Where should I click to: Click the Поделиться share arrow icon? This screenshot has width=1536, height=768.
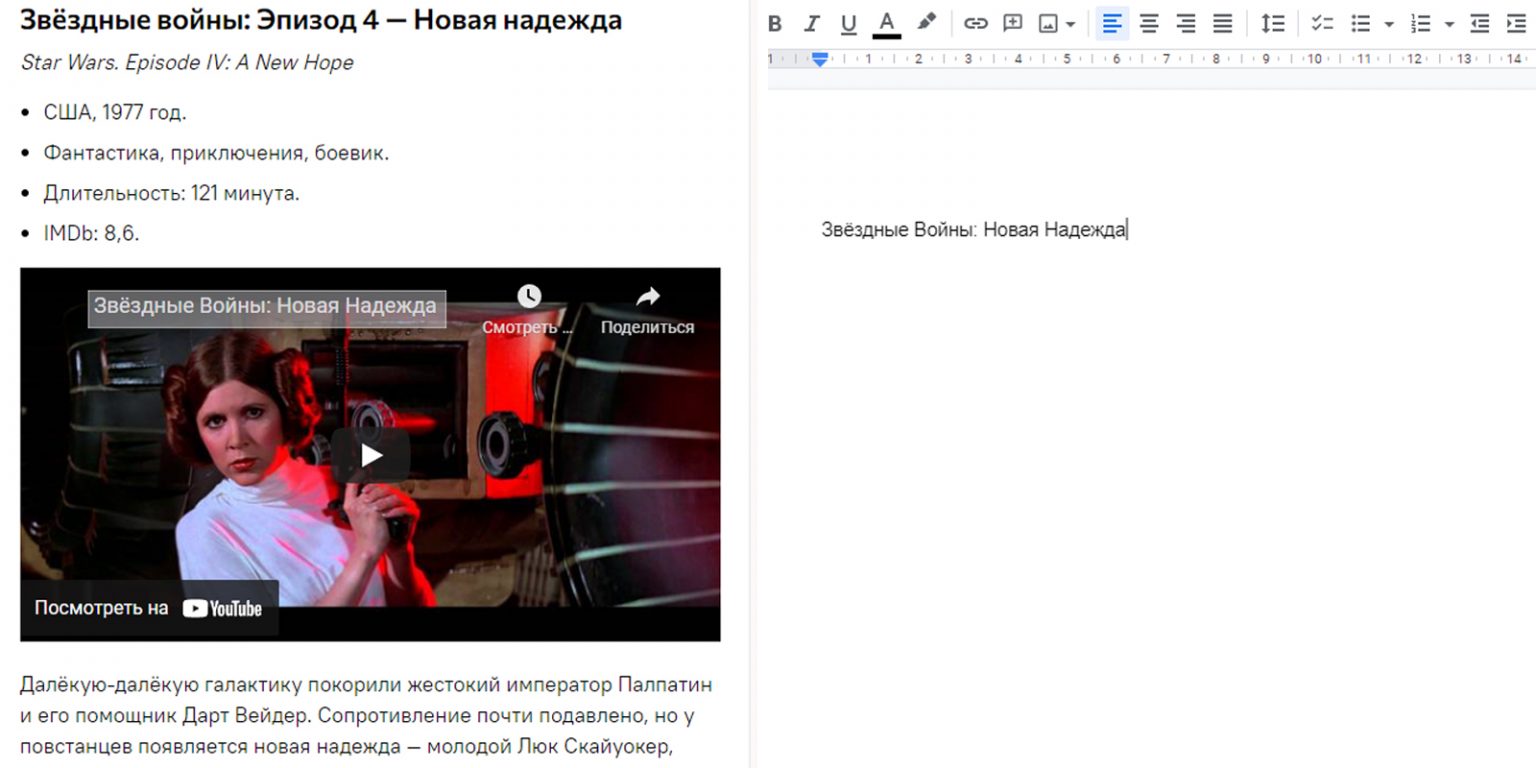pos(648,296)
